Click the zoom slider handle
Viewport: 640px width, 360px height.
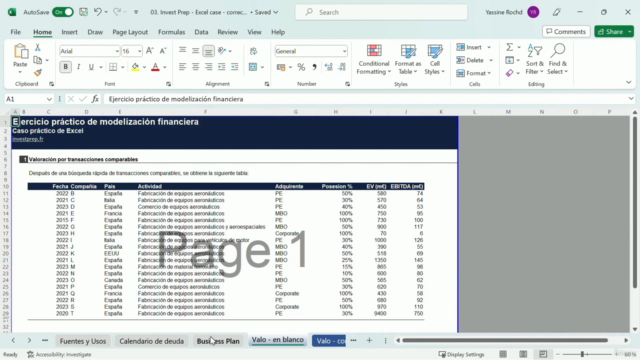coord(582,354)
